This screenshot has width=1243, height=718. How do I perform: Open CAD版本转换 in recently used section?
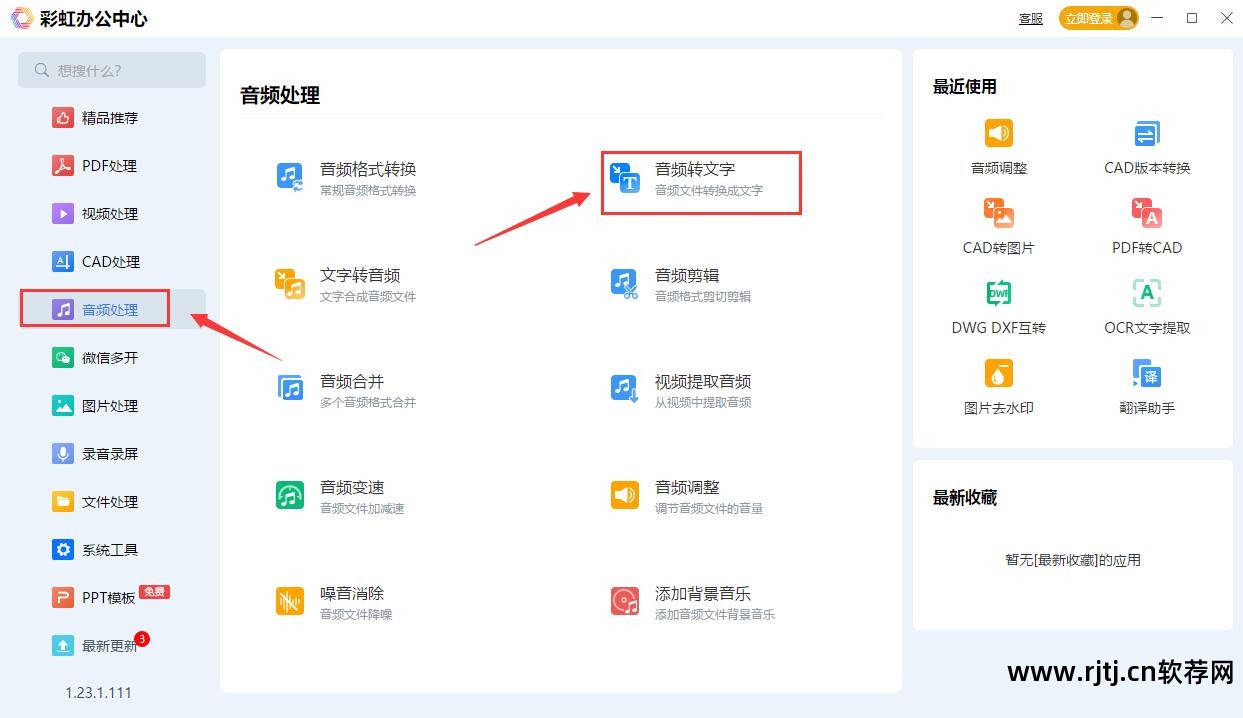[x=1146, y=145]
